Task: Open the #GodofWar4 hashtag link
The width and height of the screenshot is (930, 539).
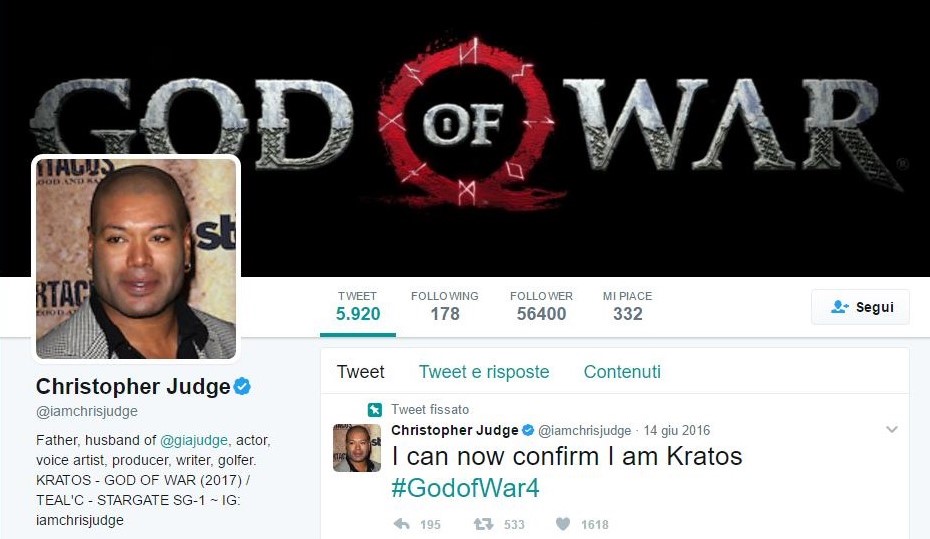Action: [x=466, y=488]
